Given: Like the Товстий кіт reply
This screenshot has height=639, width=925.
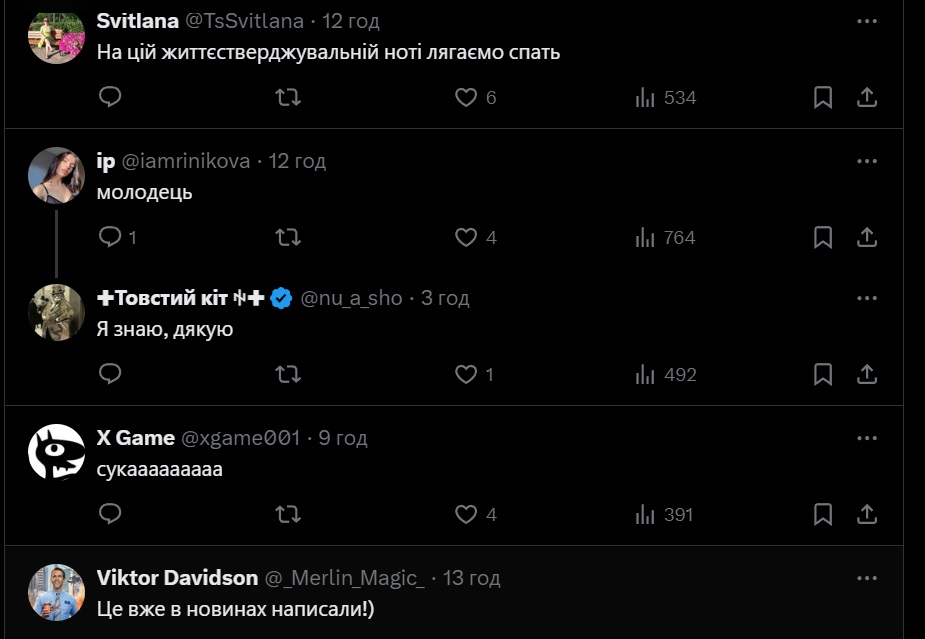Looking at the screenshot, I should tap(467, 374).
